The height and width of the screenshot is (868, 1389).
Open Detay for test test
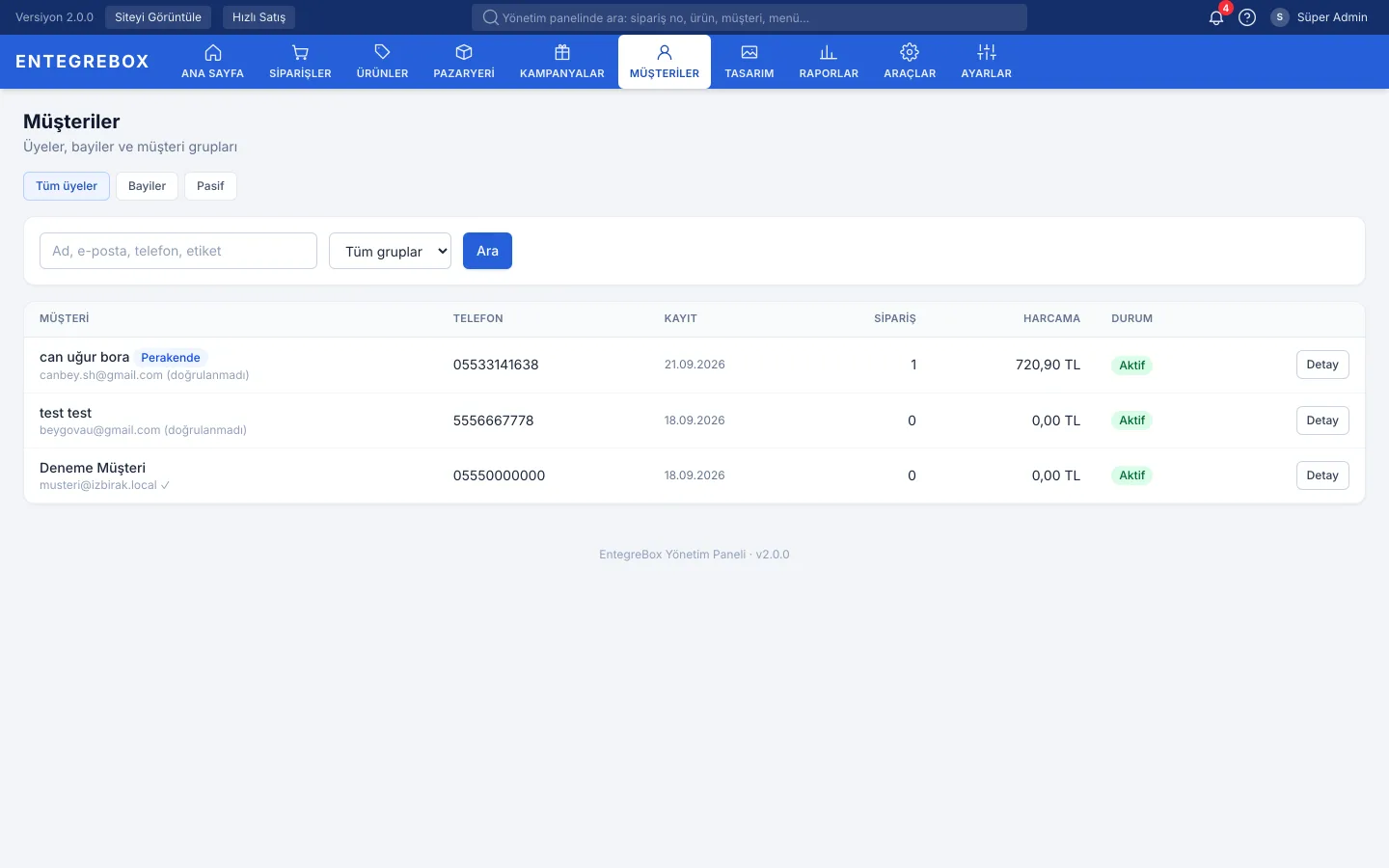tap(1322, 420)
